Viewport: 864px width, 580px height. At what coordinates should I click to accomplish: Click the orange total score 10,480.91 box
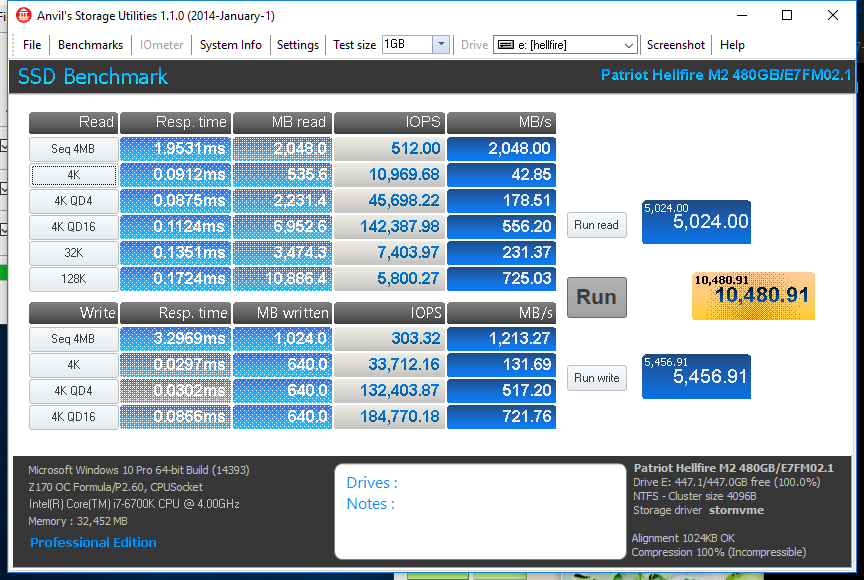(753, 296)
